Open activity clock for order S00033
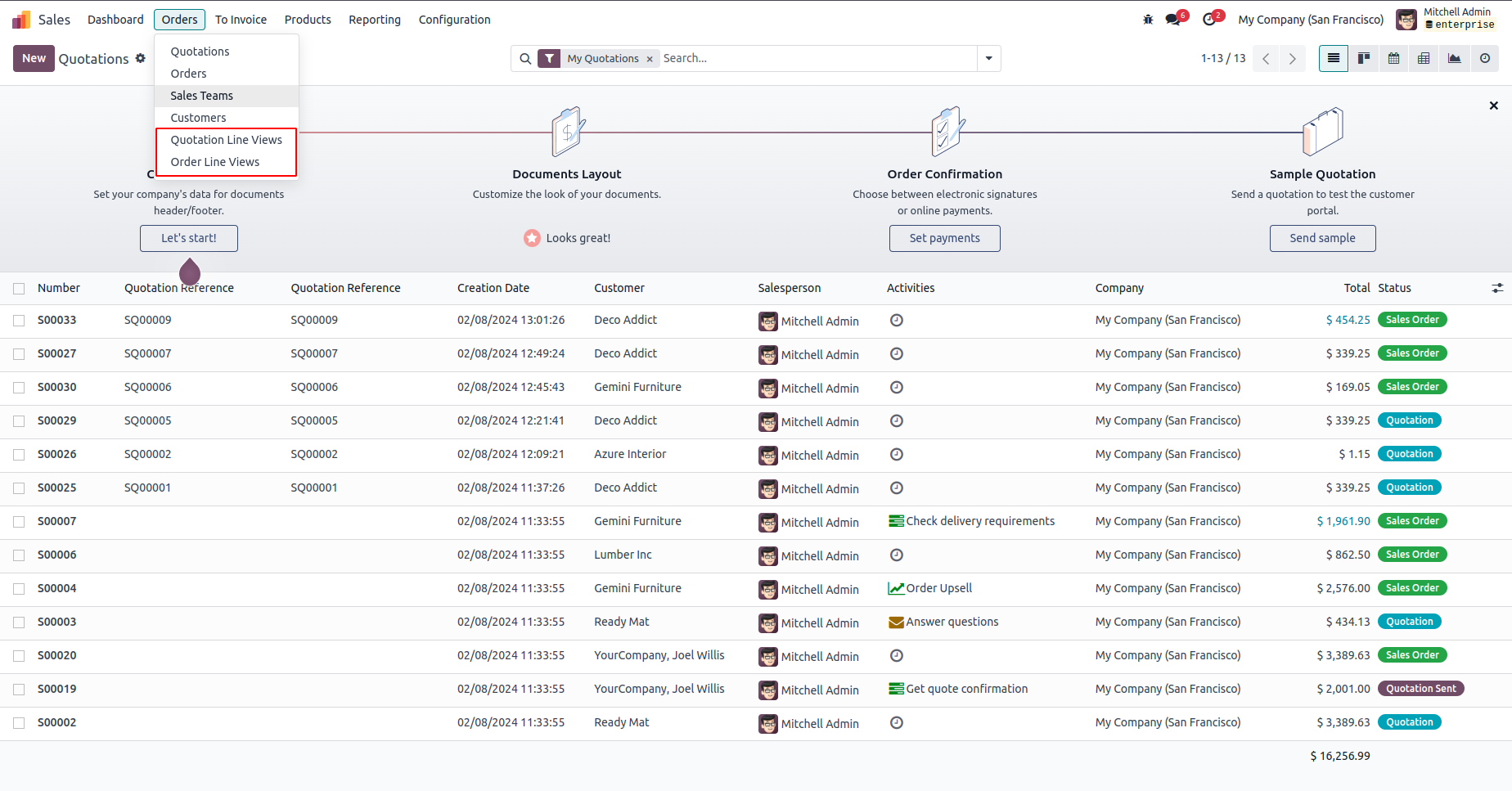 coord(897,320)
